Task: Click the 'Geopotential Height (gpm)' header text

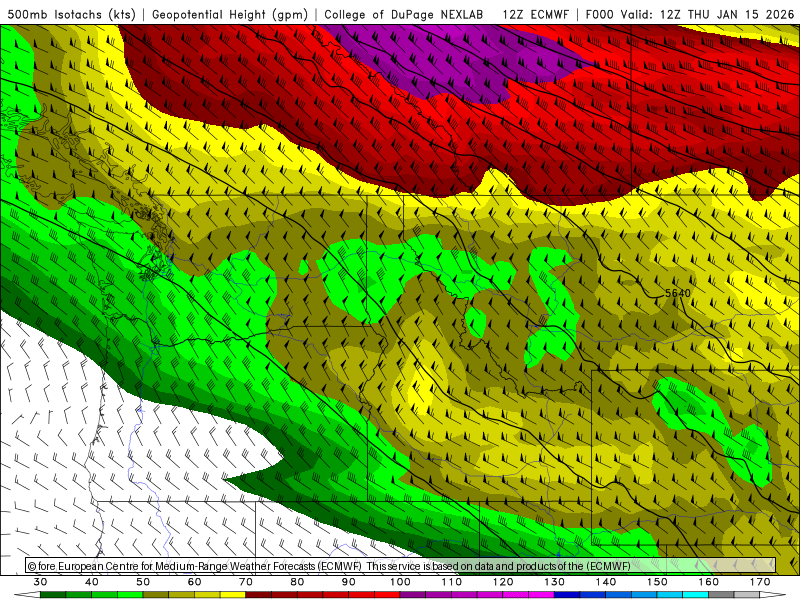Action: 230,14
